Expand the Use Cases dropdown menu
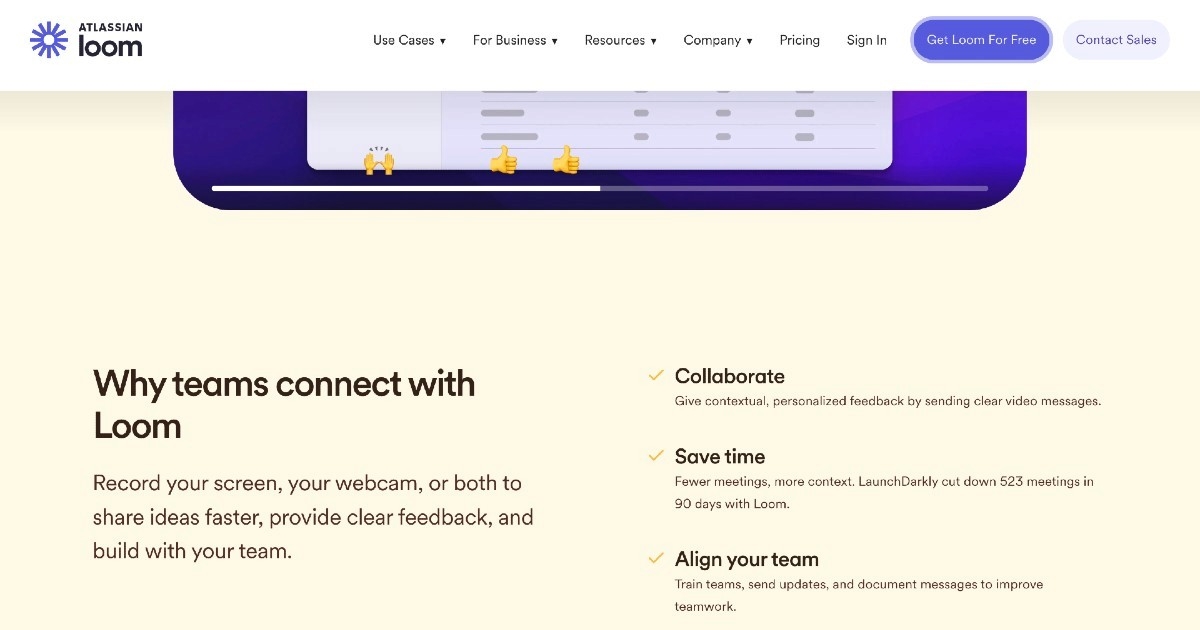 coord(409,40)
